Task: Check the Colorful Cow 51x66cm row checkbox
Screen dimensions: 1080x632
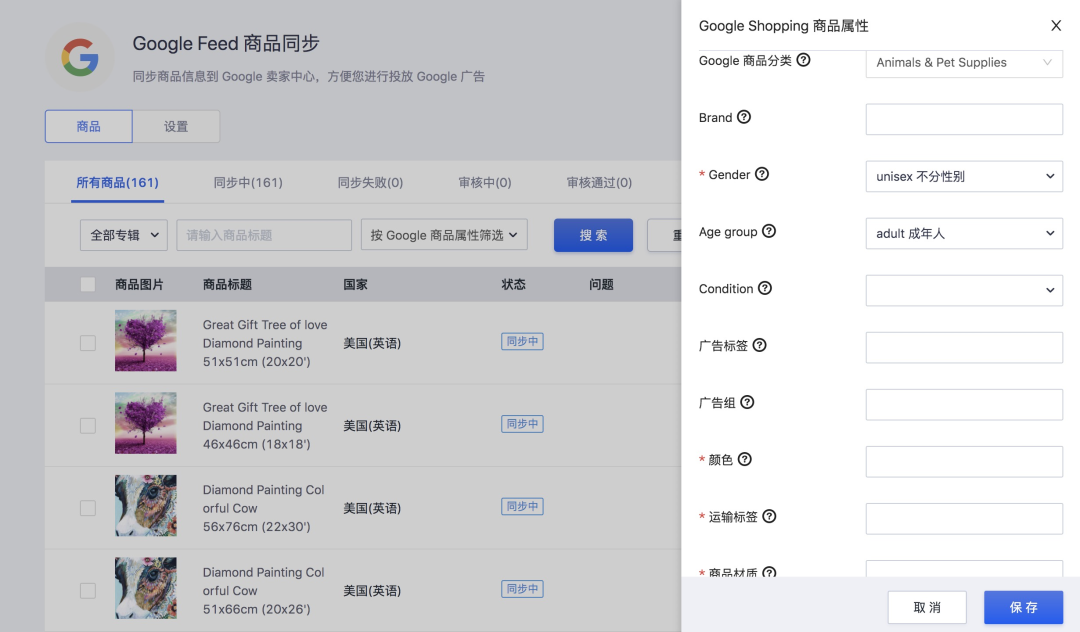Action: [87, 591]
